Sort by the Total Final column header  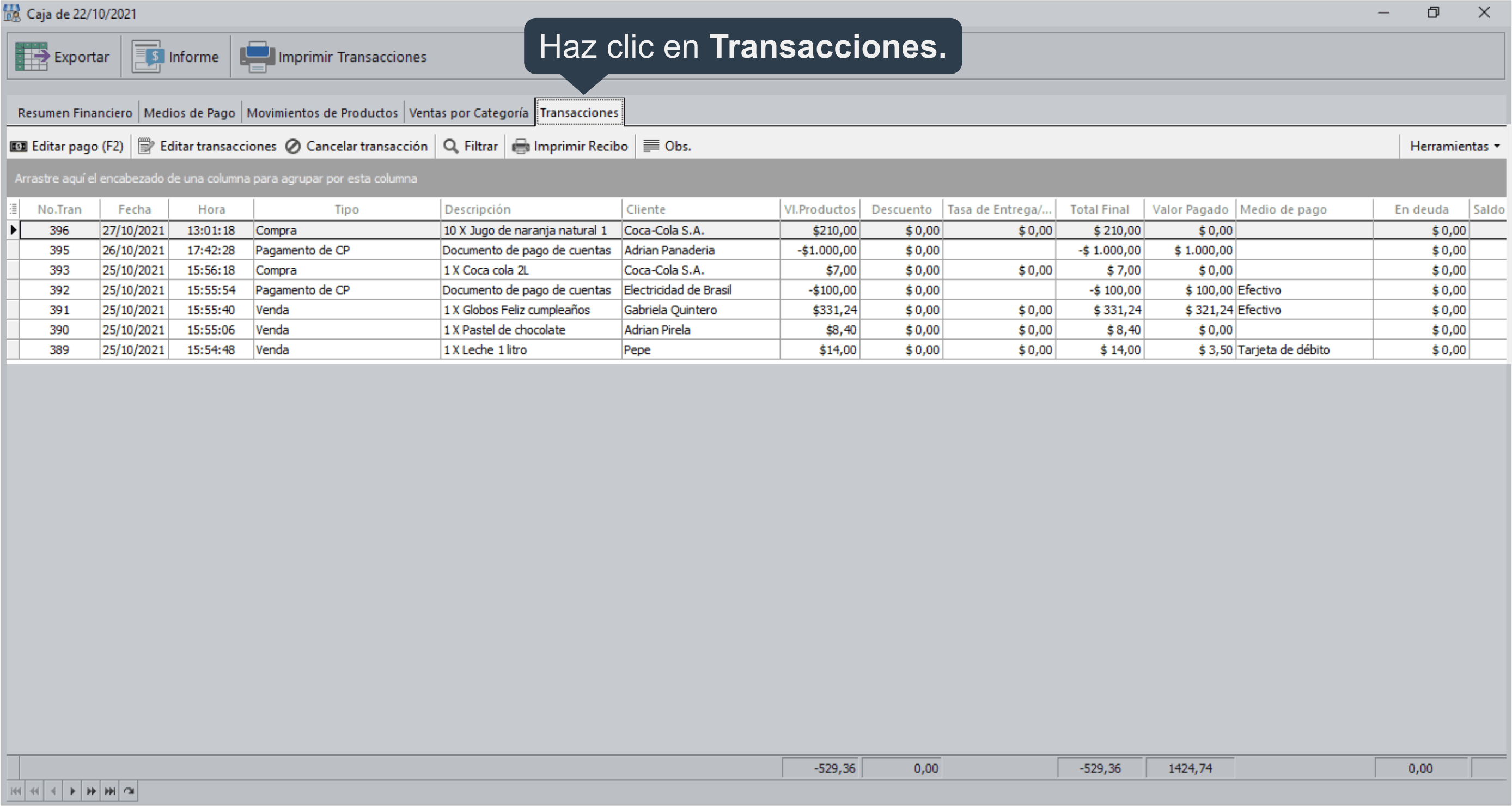1099,209
